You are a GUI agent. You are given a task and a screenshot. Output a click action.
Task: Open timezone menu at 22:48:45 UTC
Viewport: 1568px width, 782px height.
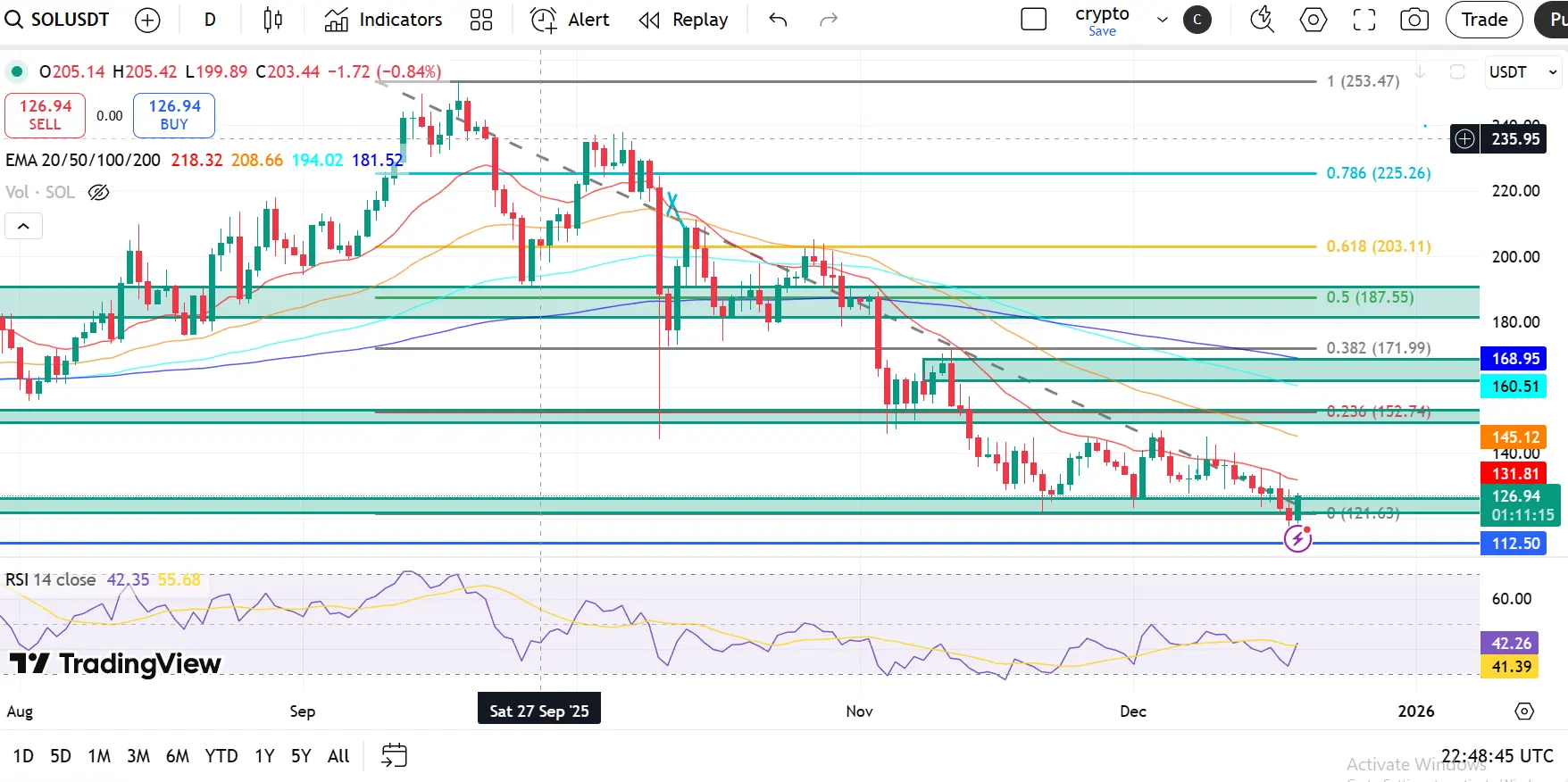click(x=1497, y=756)
